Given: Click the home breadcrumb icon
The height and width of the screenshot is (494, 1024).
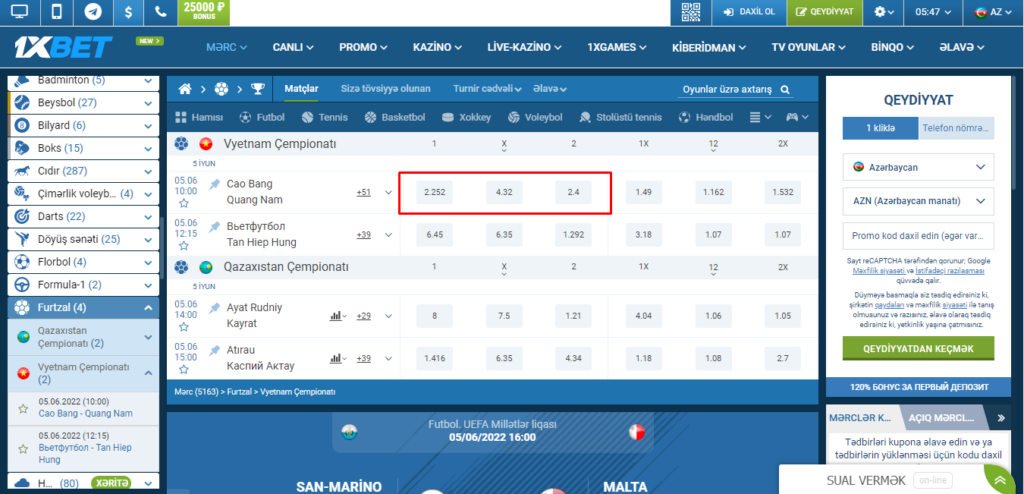Looking at the screenshot, I should click(x=185, y=89).
